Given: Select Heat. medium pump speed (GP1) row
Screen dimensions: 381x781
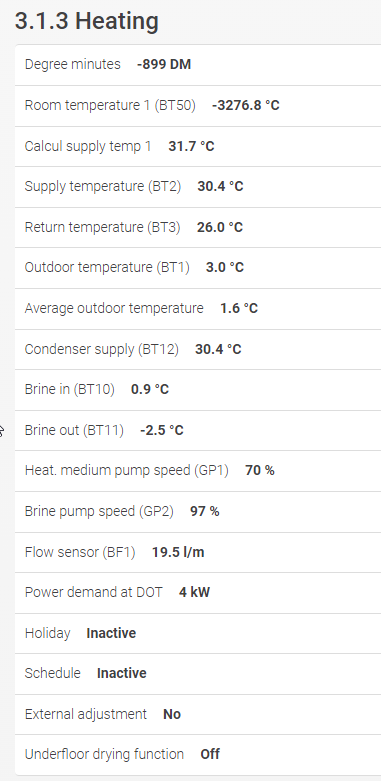Looking at the screenshot, I should coord(198,471).
